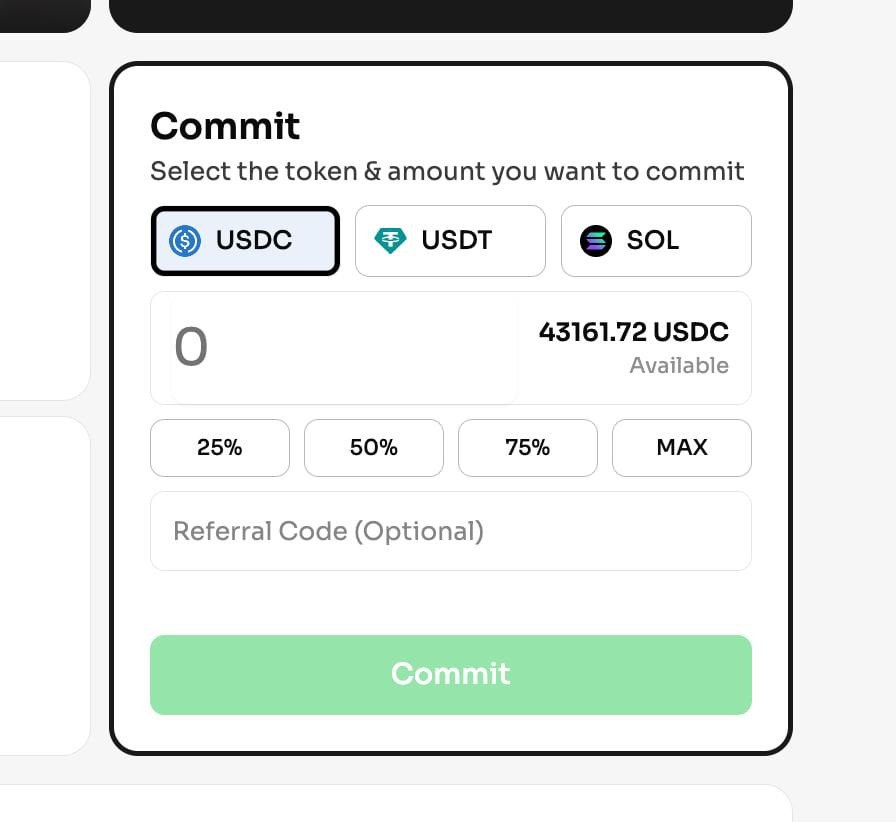Click the bold Commit heading
Screen dimensions: 896x822
225,127
